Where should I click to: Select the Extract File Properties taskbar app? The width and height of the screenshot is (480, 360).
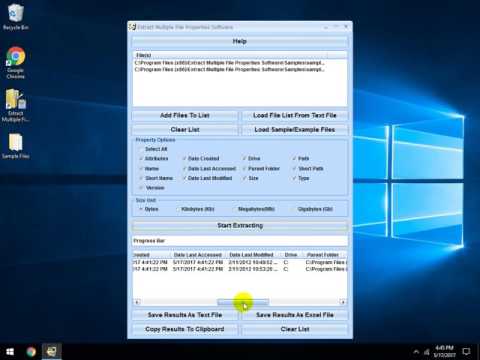coord(52,352)
